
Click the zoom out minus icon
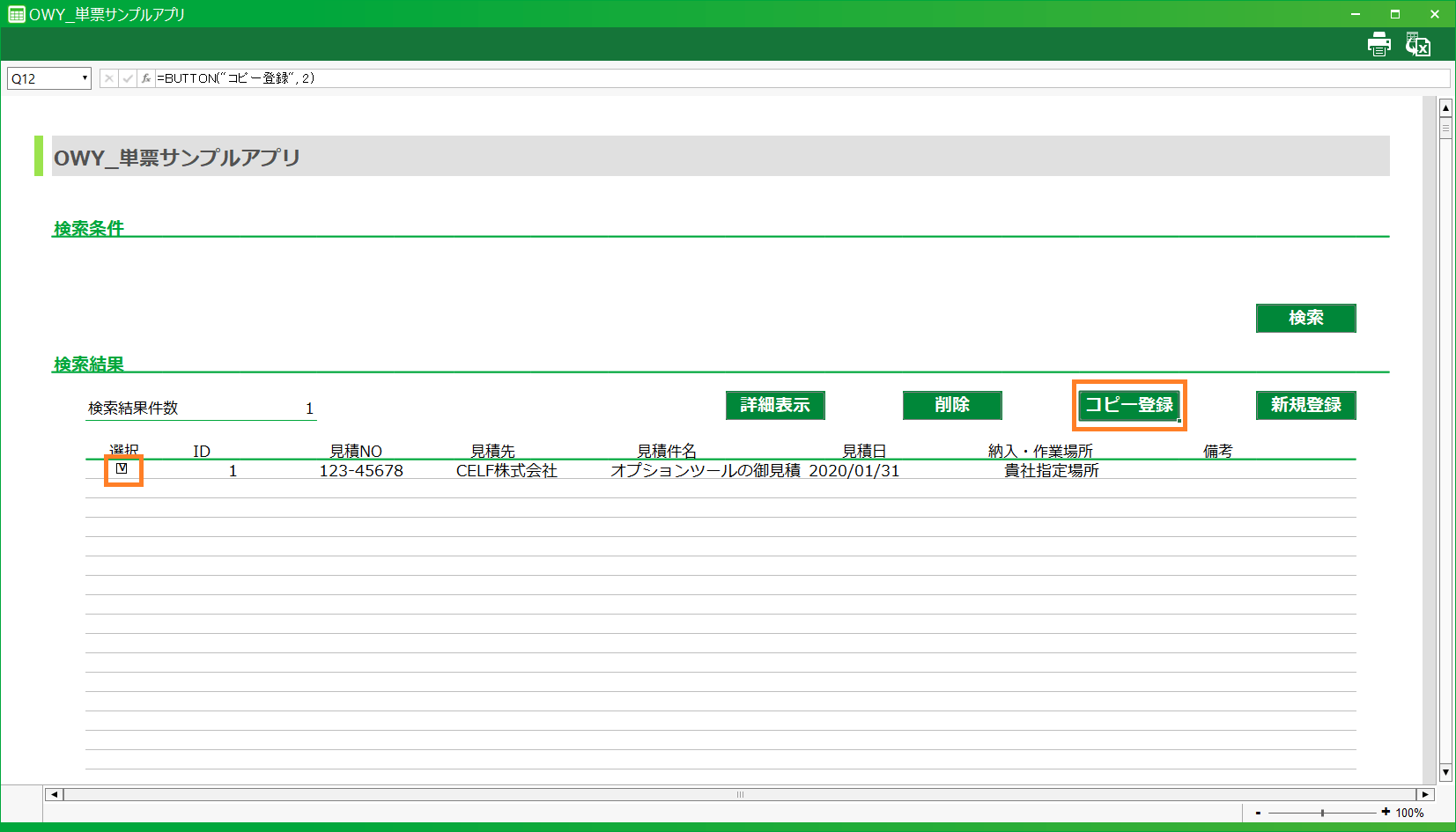coord(1258,813)
